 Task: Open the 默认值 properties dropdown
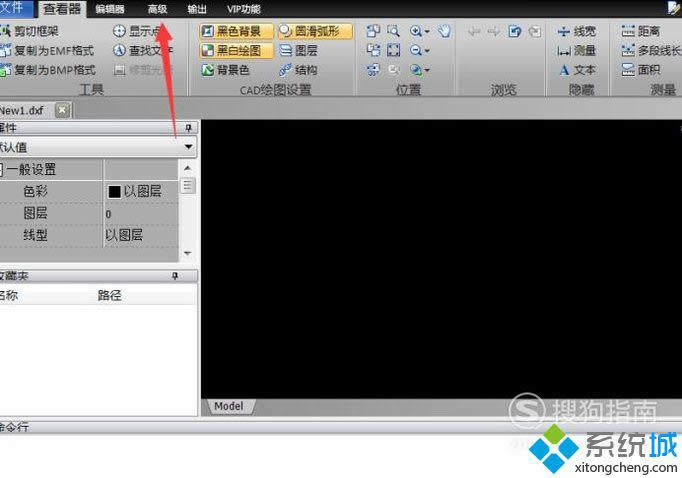click(x=188, y=147)
